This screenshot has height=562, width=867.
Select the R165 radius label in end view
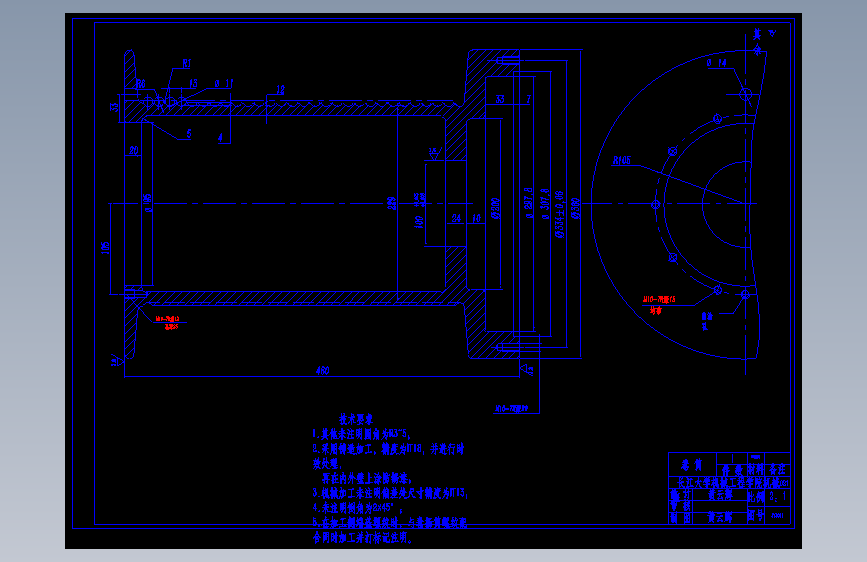pyautogui.click(x=621, y=160)
